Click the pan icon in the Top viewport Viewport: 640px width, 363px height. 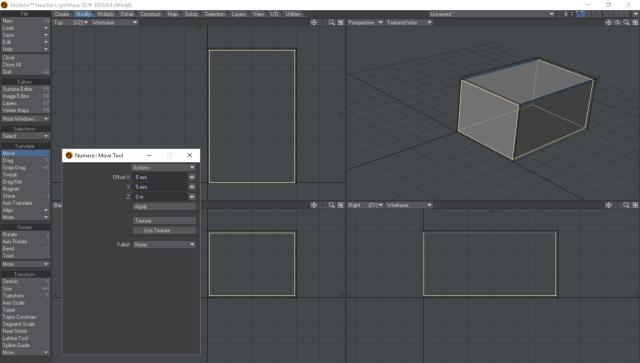tap(314, 22)
